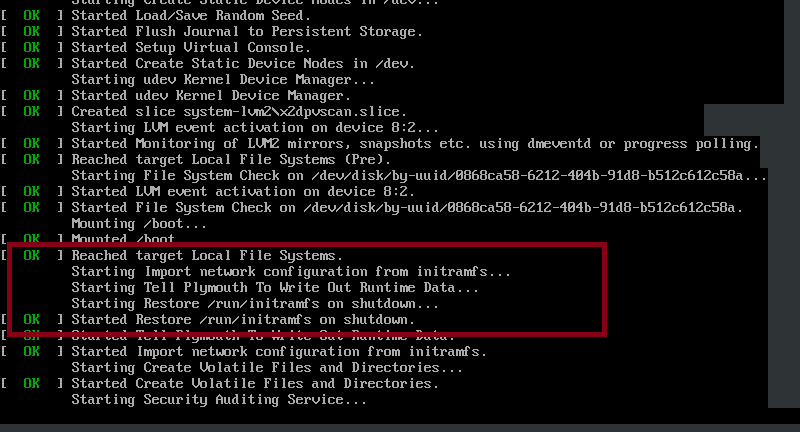
Task: Click OK beside "Started Create Volatile Files and Directories"
Action: [32, 383]
